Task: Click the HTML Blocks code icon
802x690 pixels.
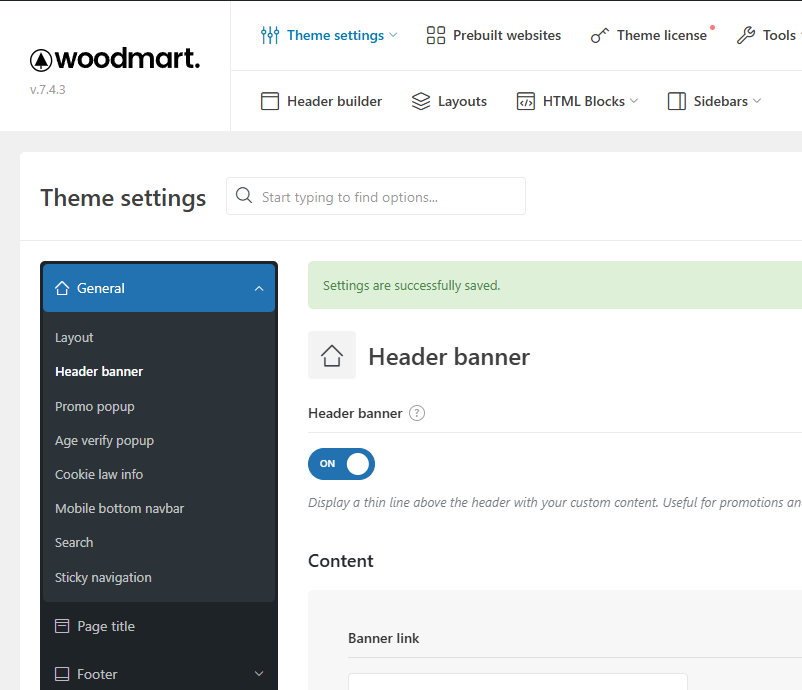Action: click(x=526, y=101)
